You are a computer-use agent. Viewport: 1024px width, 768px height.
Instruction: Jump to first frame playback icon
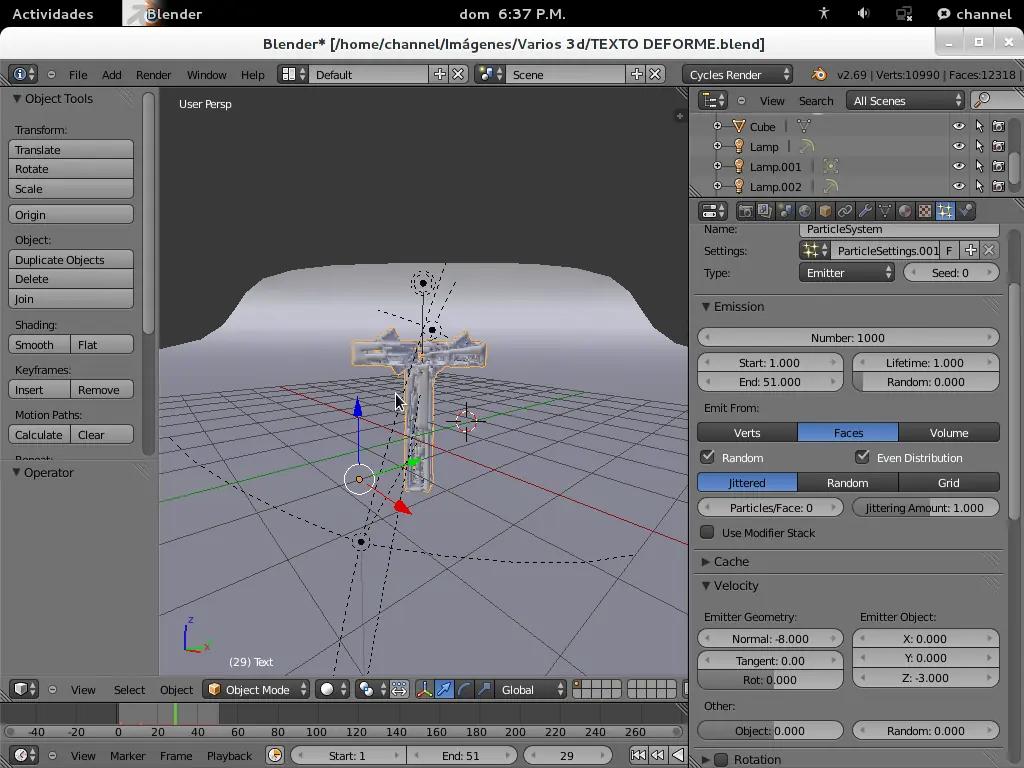click(638, 756)
